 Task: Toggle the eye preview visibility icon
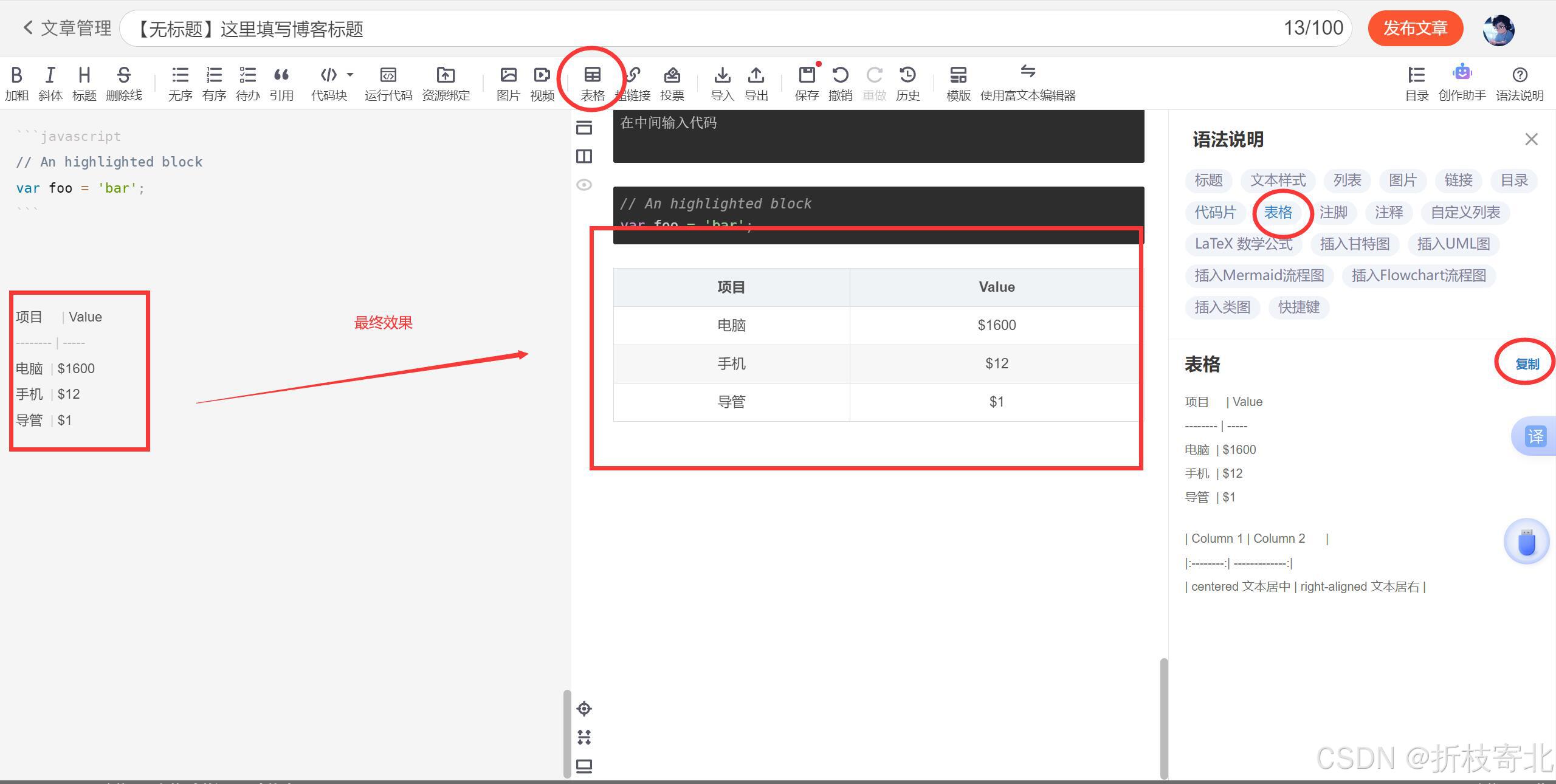coord(584,185)
